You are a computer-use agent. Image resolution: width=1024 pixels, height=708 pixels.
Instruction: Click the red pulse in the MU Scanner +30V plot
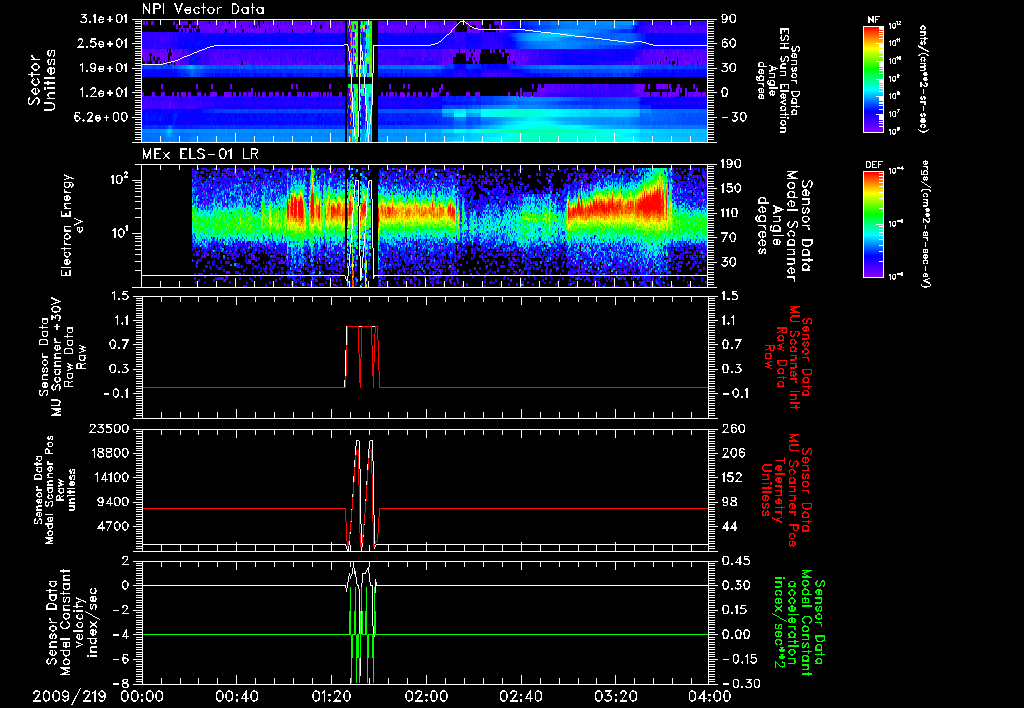(x=362, y=357)
